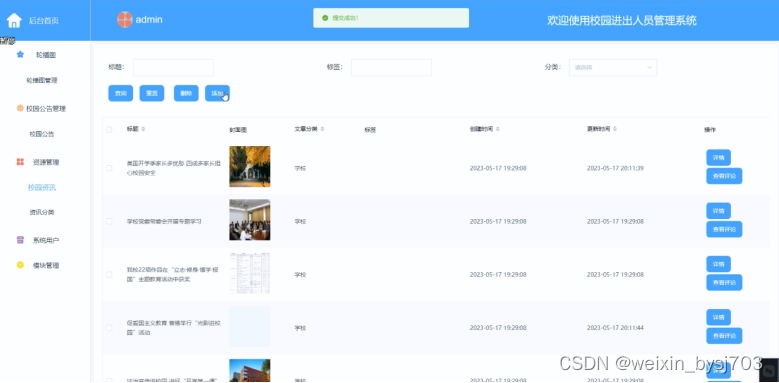Click the blank cover thumbnail in 光影进校园 row
Screen dimensions: 779x383
[x=249, y=326]
